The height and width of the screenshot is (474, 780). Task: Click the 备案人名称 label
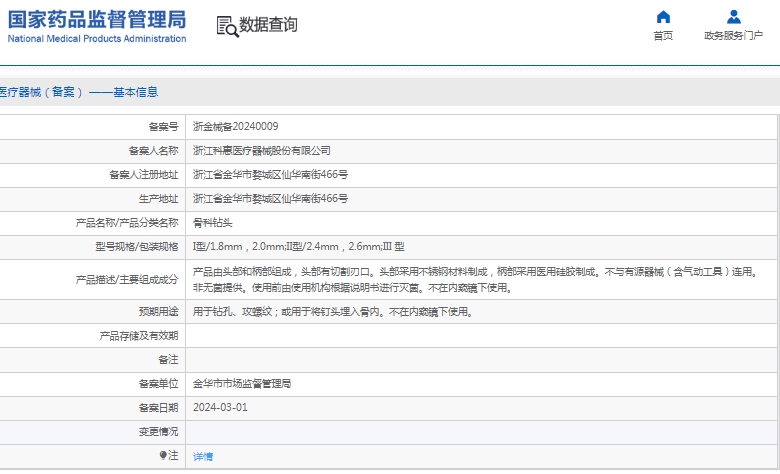point(153,151)
